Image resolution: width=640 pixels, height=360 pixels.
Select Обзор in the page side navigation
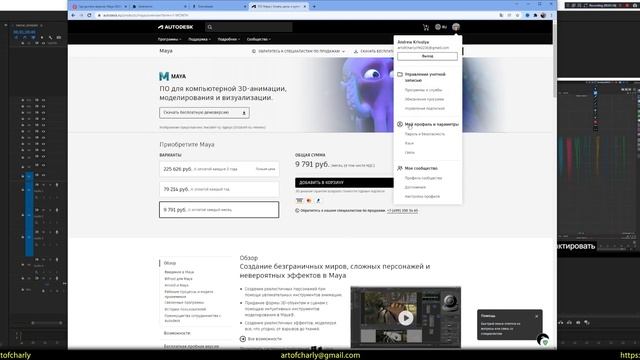(x=170, y=263)
